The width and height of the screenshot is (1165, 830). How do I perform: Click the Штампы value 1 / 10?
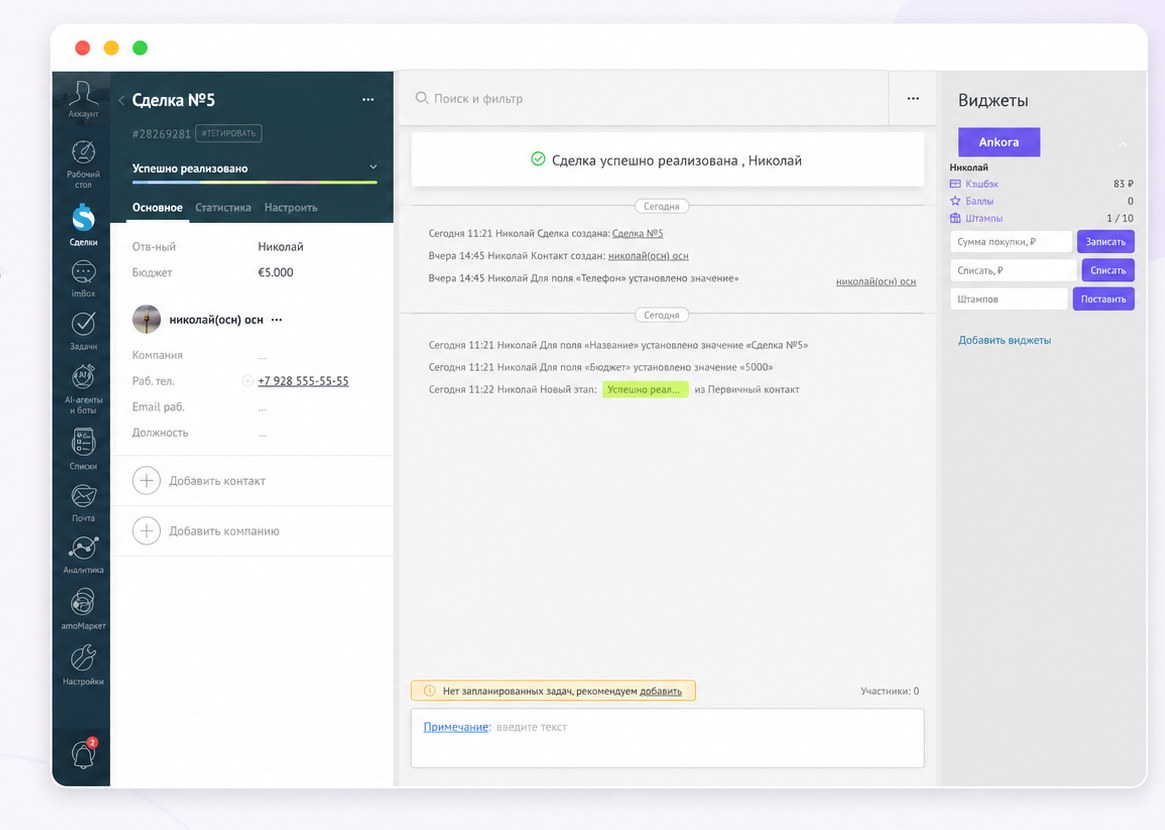click(1120, 218)
